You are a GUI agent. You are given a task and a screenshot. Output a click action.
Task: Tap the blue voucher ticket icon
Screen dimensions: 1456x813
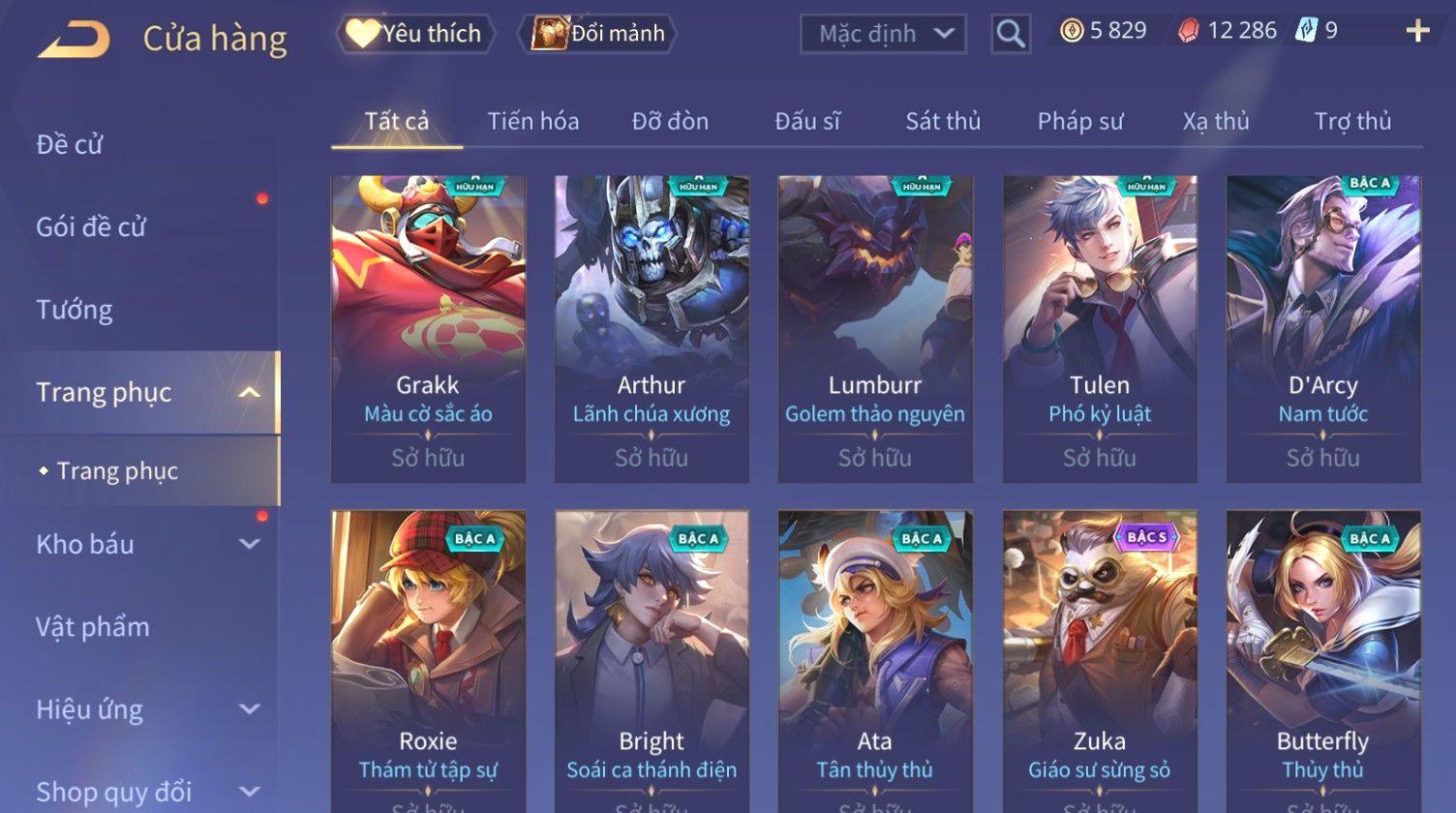(1307, 31)
